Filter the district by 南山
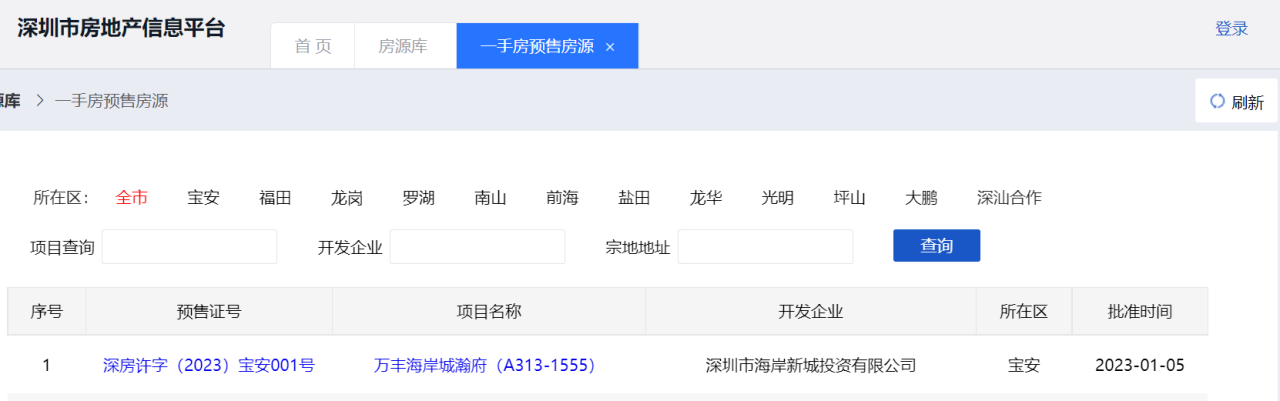 [x=490, y=198]
